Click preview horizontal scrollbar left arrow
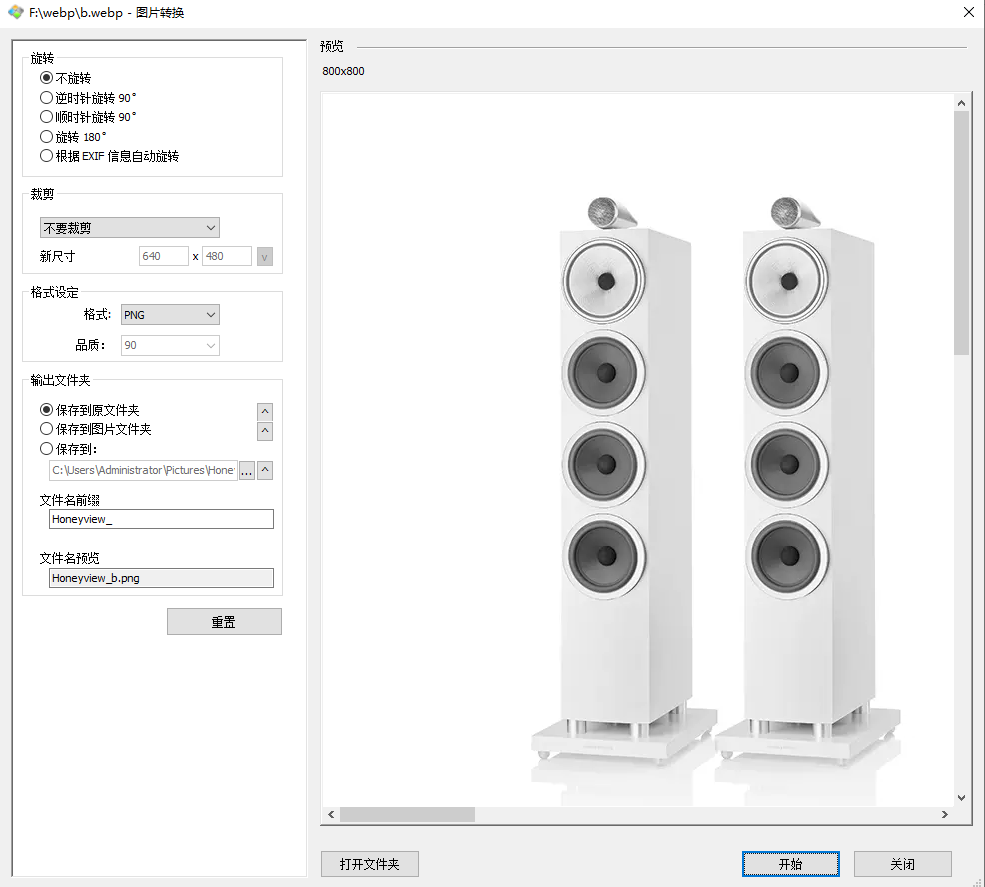985x887 pixels. 331,814
